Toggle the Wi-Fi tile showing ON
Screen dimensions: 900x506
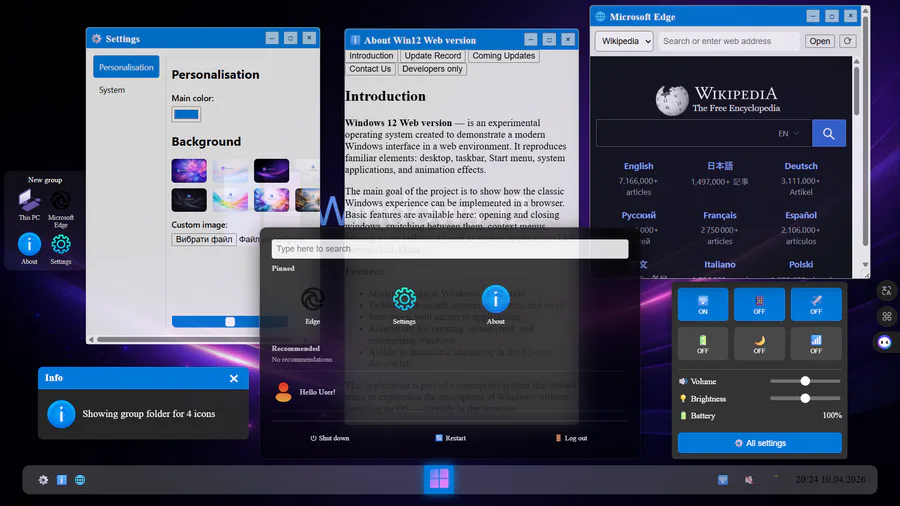(703, 305)
